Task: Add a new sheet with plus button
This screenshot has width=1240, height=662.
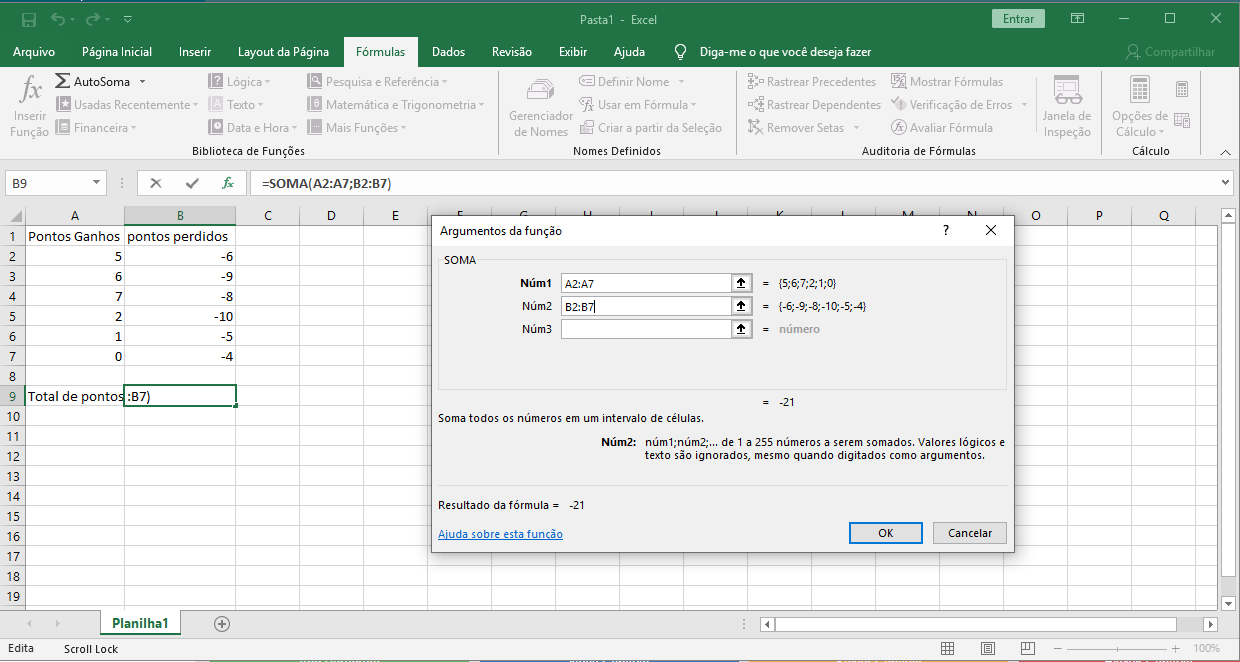Action: (x=222, y=623)
